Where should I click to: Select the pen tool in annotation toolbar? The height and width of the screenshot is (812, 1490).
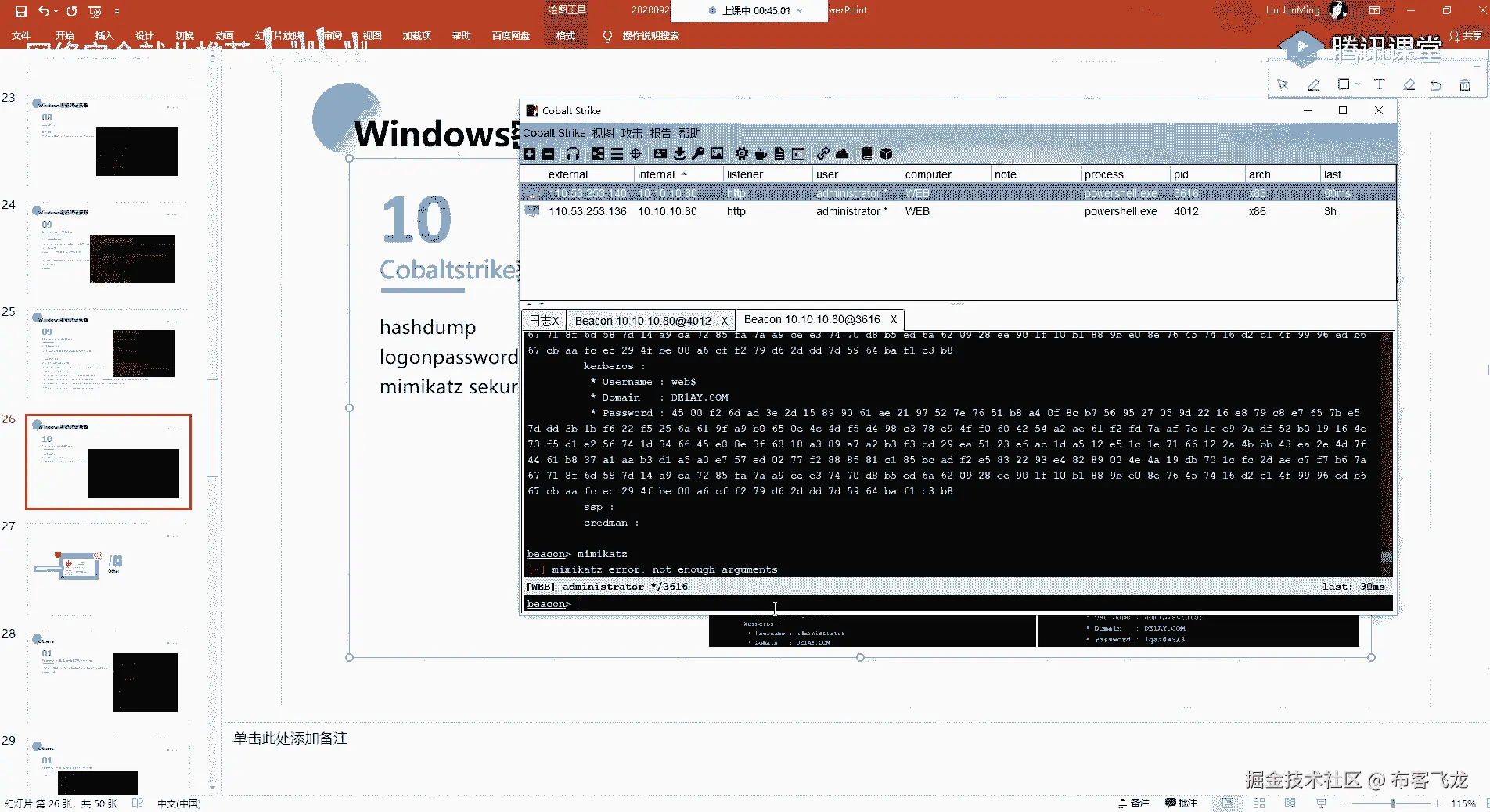1314,84
